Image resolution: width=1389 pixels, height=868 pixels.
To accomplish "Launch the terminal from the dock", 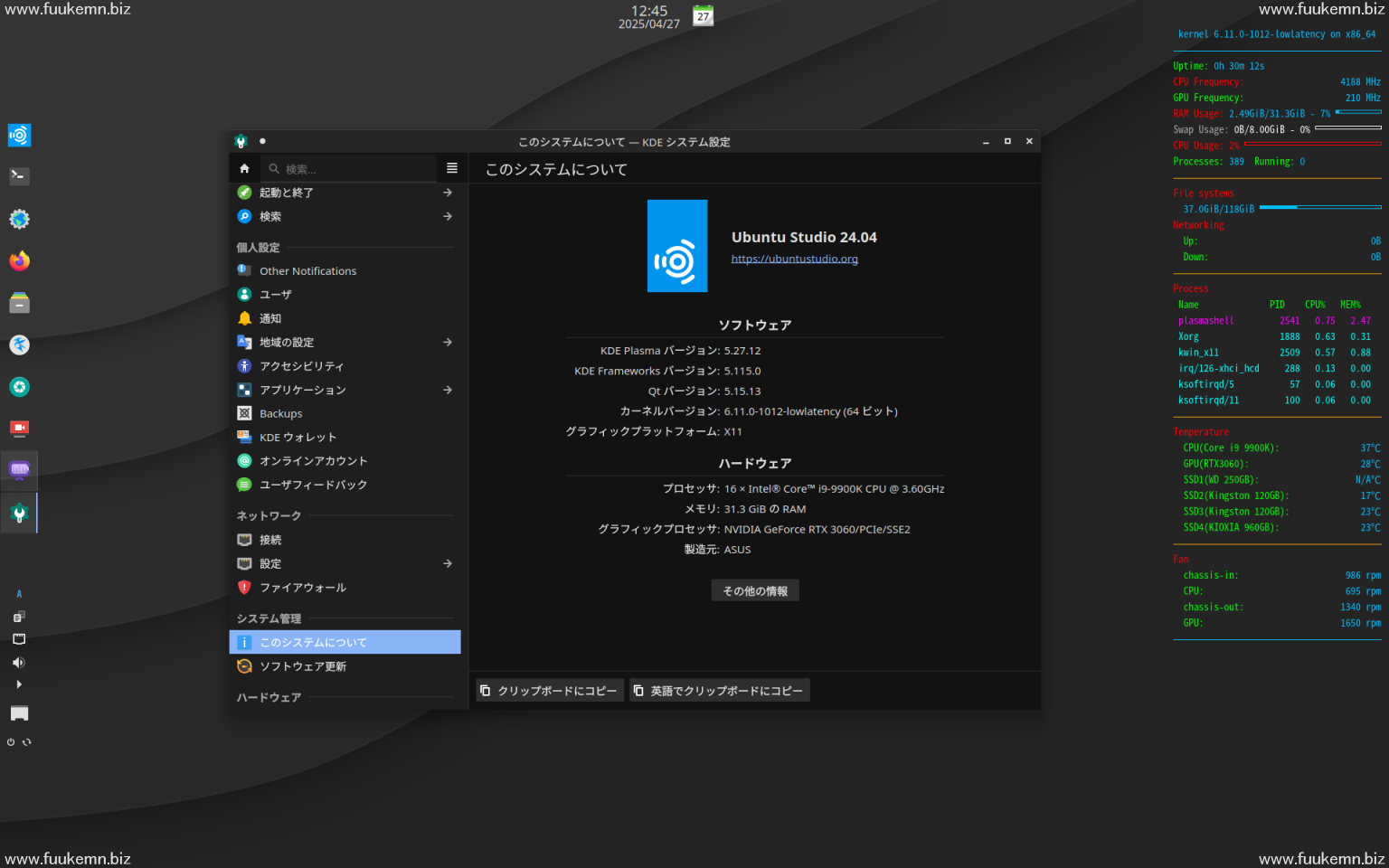I will point(19,176).
